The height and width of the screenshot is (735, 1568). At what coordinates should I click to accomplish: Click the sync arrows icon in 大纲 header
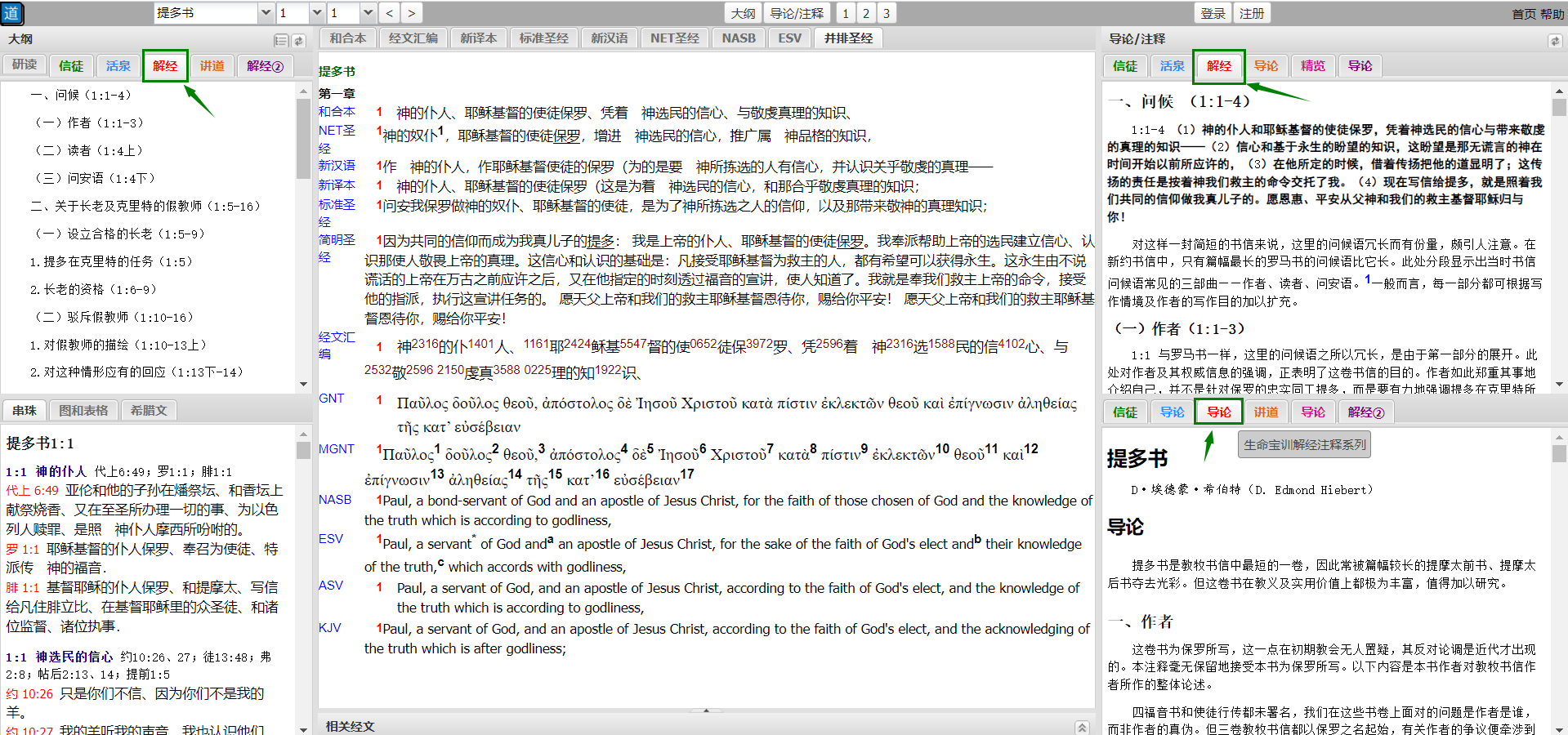coord(299,40)
